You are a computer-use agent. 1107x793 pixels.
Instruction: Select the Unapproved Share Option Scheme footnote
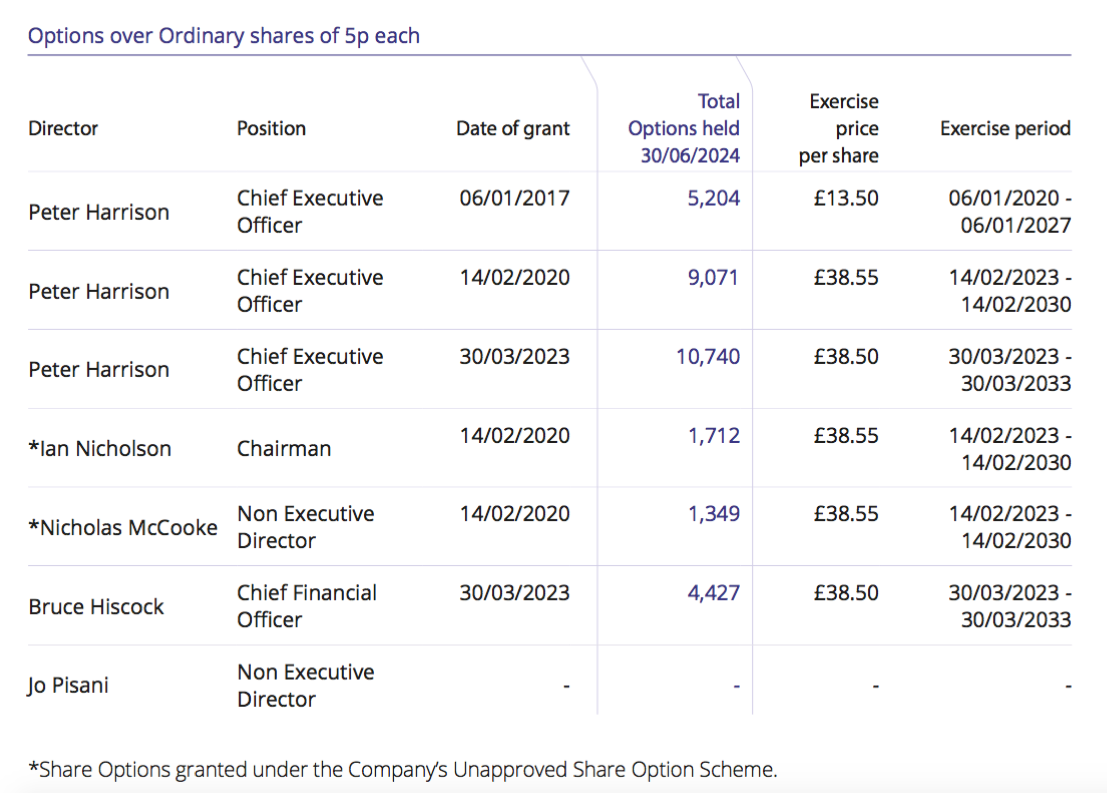(402, 769)
